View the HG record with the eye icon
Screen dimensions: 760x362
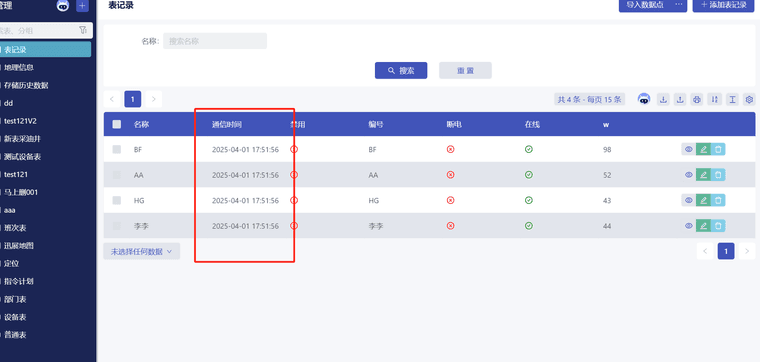point(688,200)
